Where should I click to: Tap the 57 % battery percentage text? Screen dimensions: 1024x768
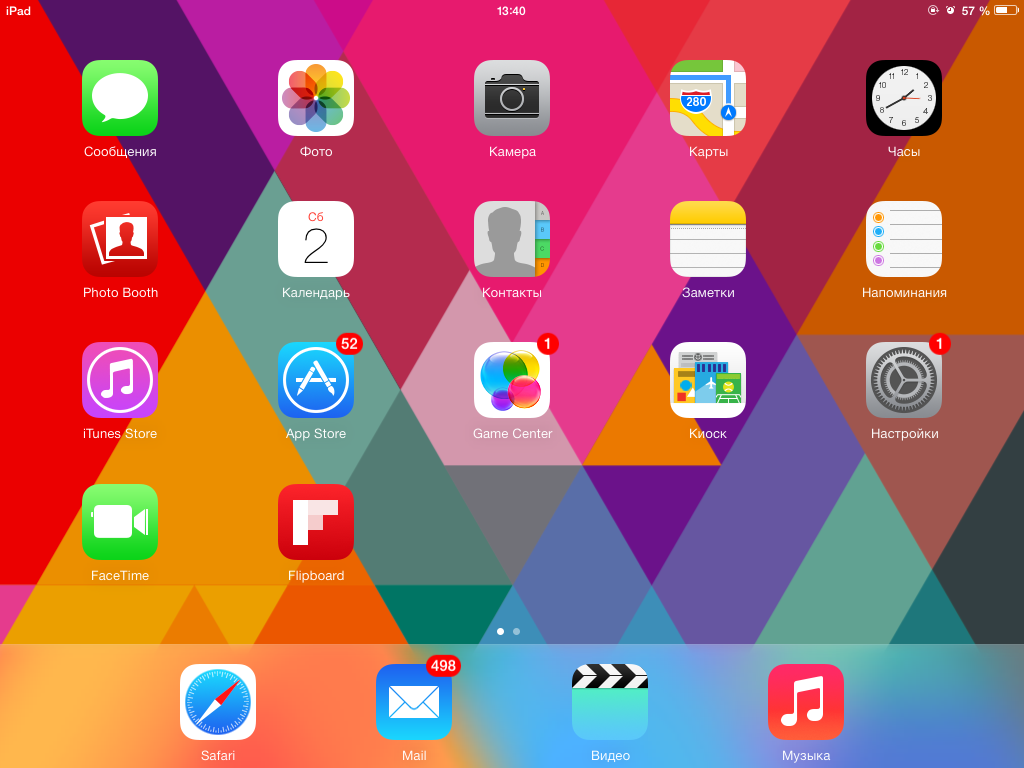pos(976,10)
